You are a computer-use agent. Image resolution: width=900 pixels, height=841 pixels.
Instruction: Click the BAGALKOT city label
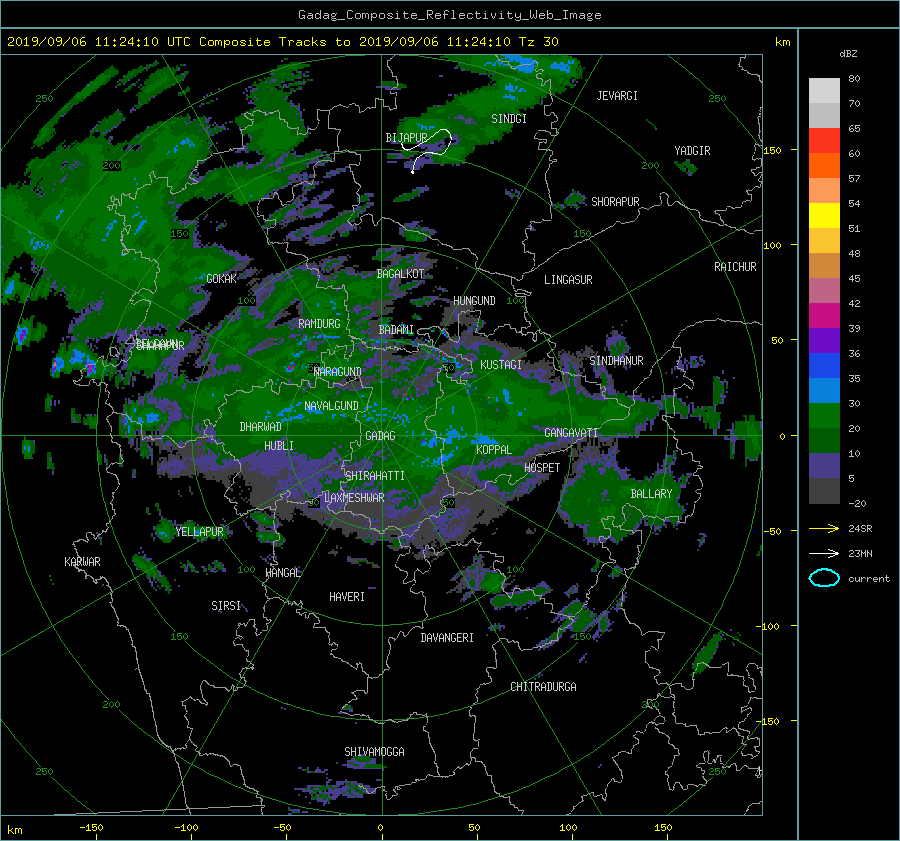[400, 274]
